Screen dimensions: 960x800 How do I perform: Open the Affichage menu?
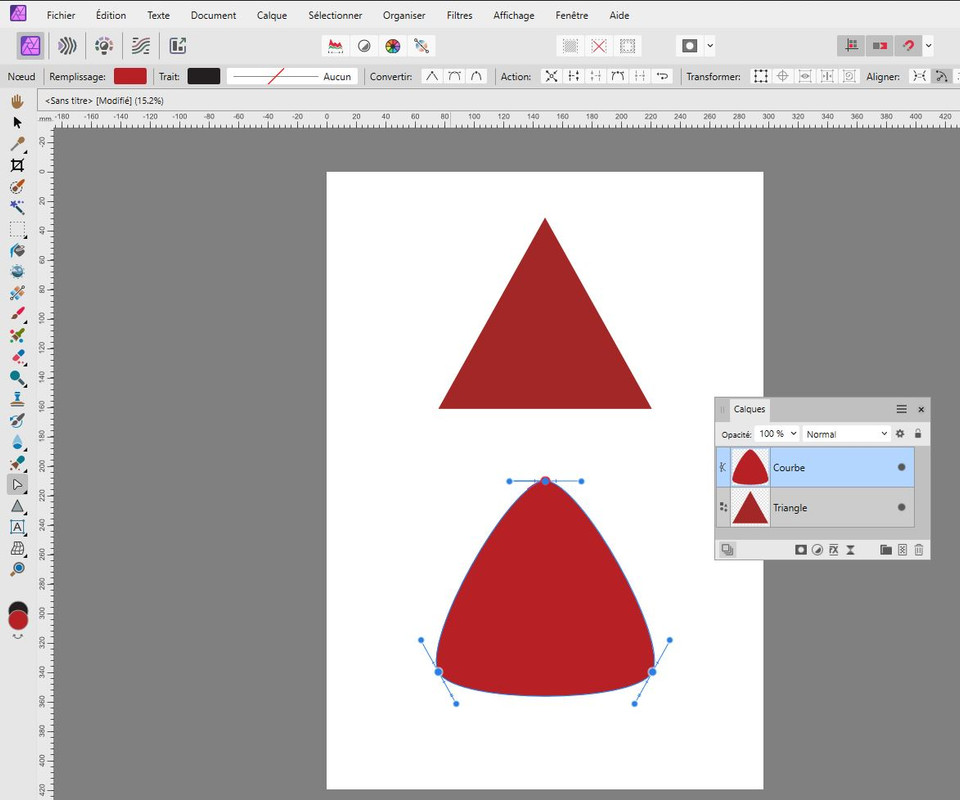[x=514, y=15]
